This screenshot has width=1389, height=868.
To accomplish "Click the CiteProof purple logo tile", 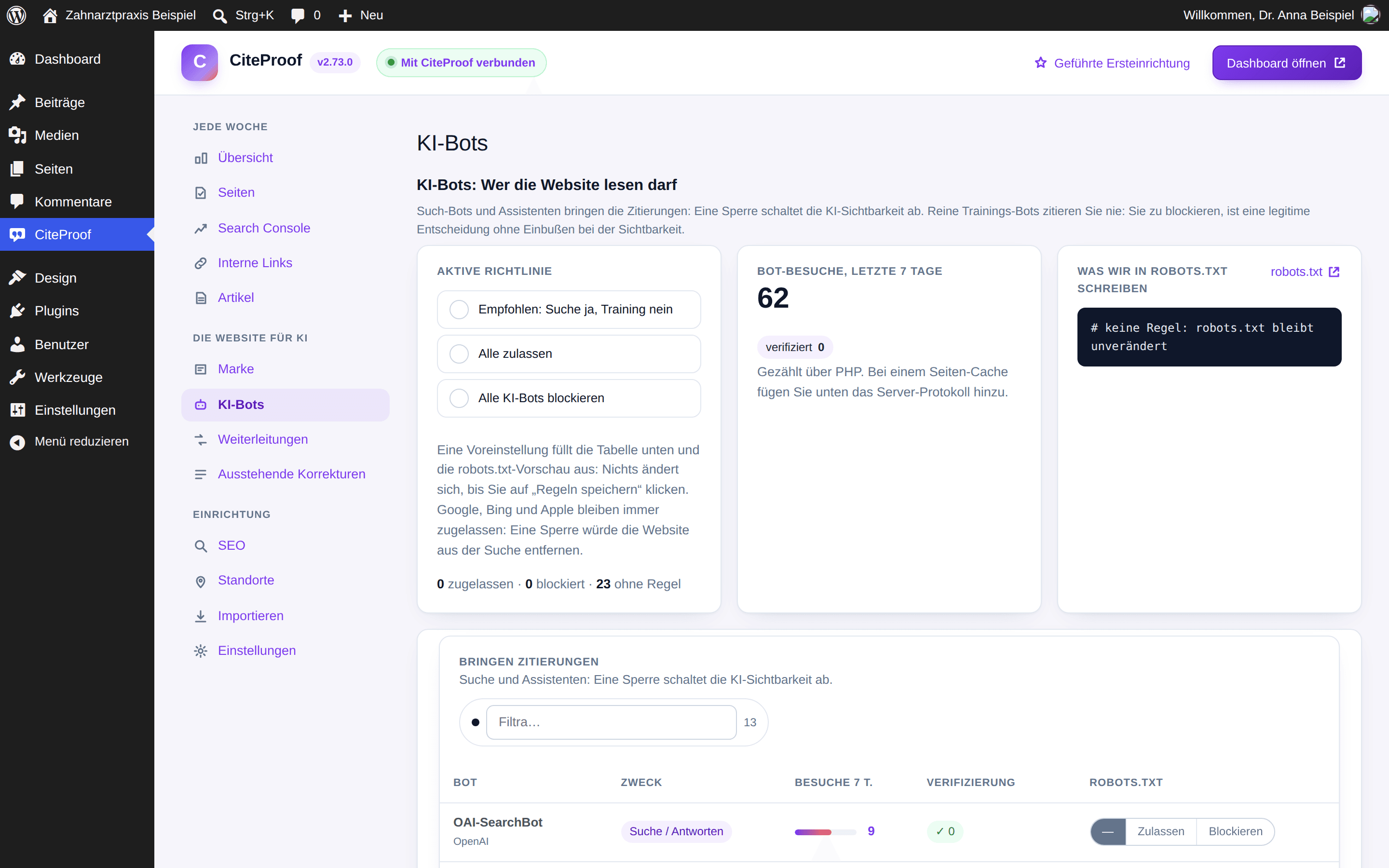I will [199, 62].
